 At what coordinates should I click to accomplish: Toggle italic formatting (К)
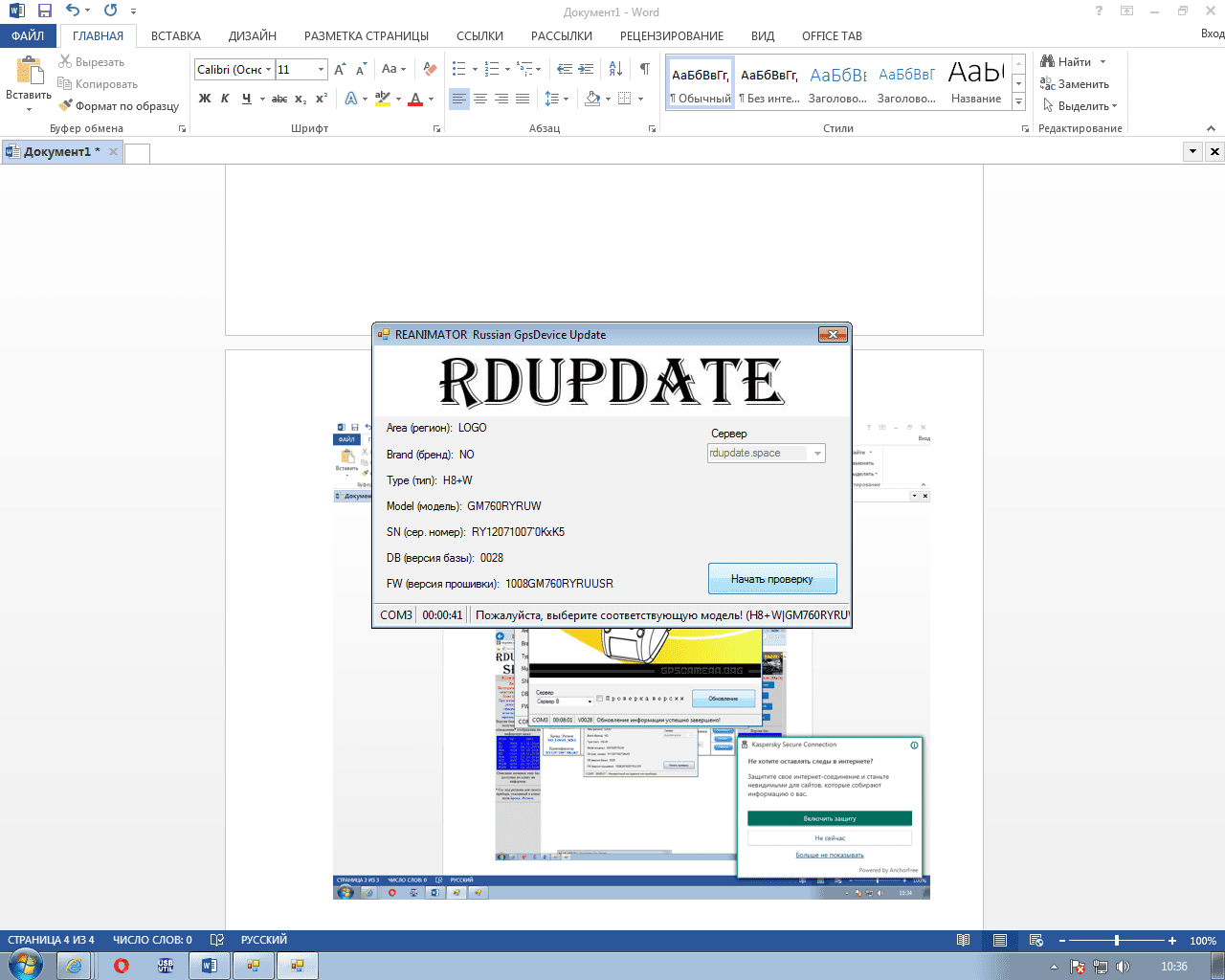pos(225,99)
